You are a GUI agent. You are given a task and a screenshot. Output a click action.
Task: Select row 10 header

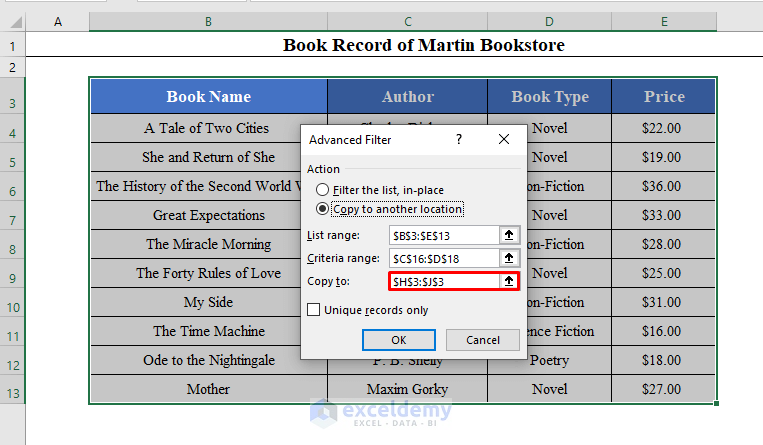[13, 302]
